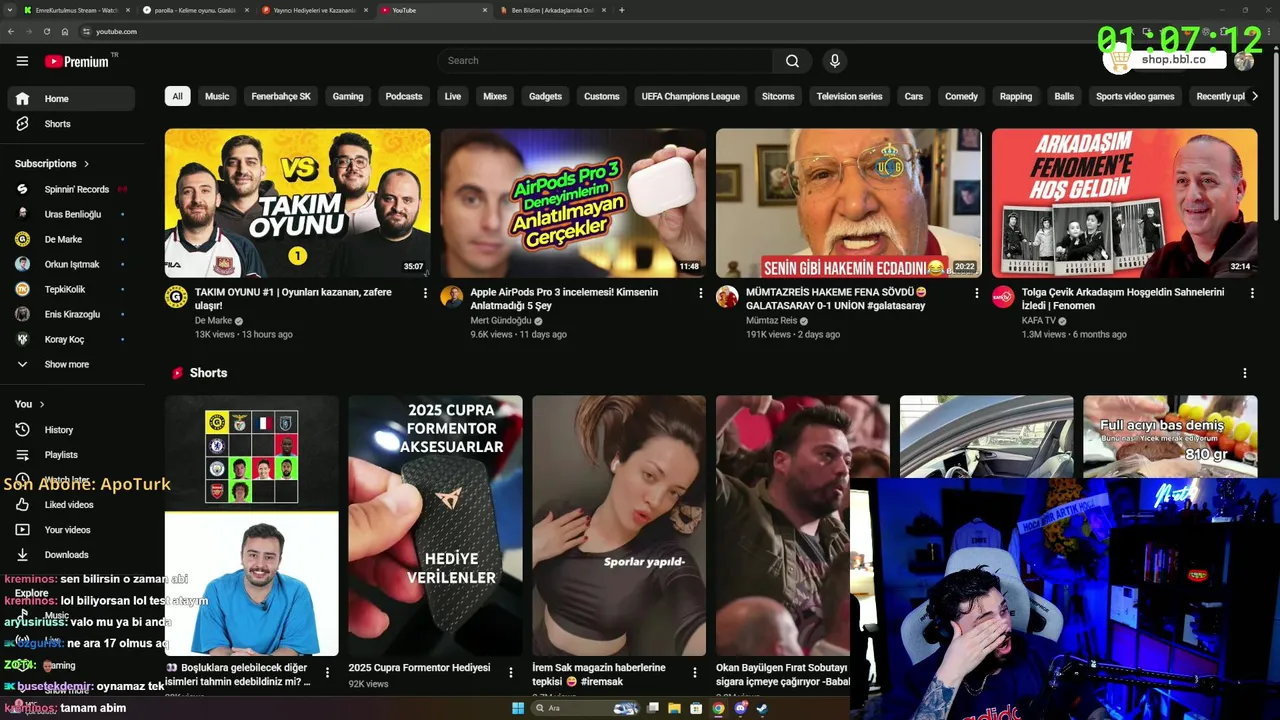Select the Fenerbahçe SK chip
This screenshot has width=1280, height=720.
coord(281,96)
